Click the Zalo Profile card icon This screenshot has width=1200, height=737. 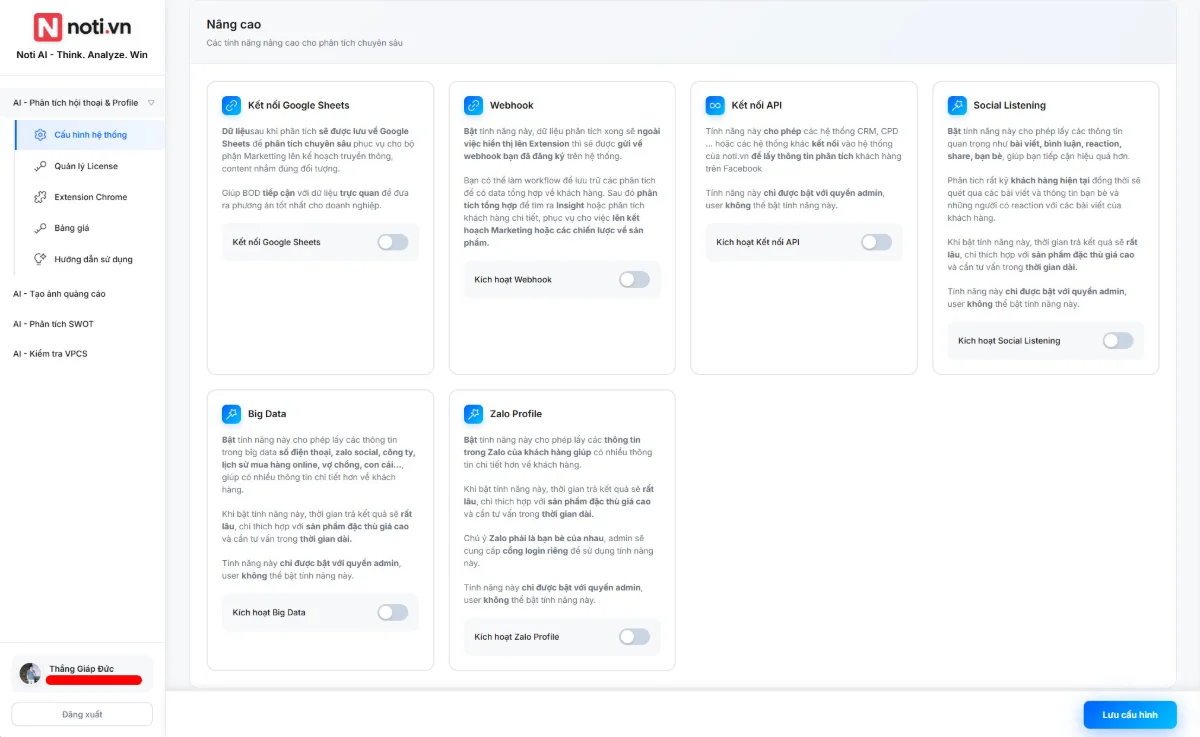[x=473, y=413]
